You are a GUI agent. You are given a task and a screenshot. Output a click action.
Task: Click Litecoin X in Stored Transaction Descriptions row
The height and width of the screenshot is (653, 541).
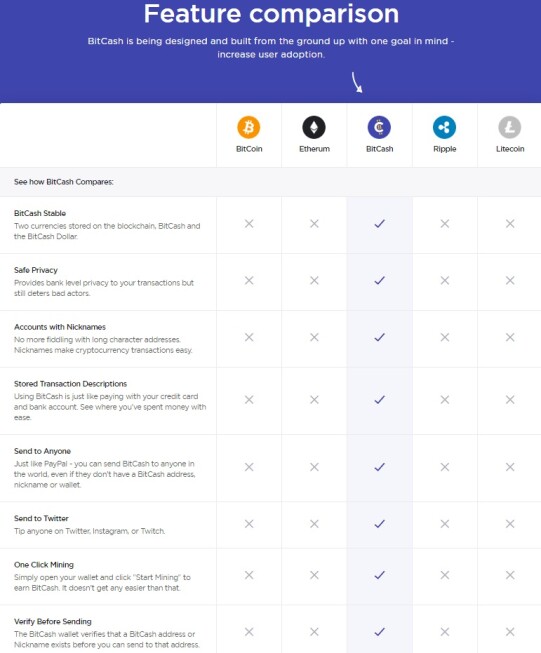(x=510, y=400)
